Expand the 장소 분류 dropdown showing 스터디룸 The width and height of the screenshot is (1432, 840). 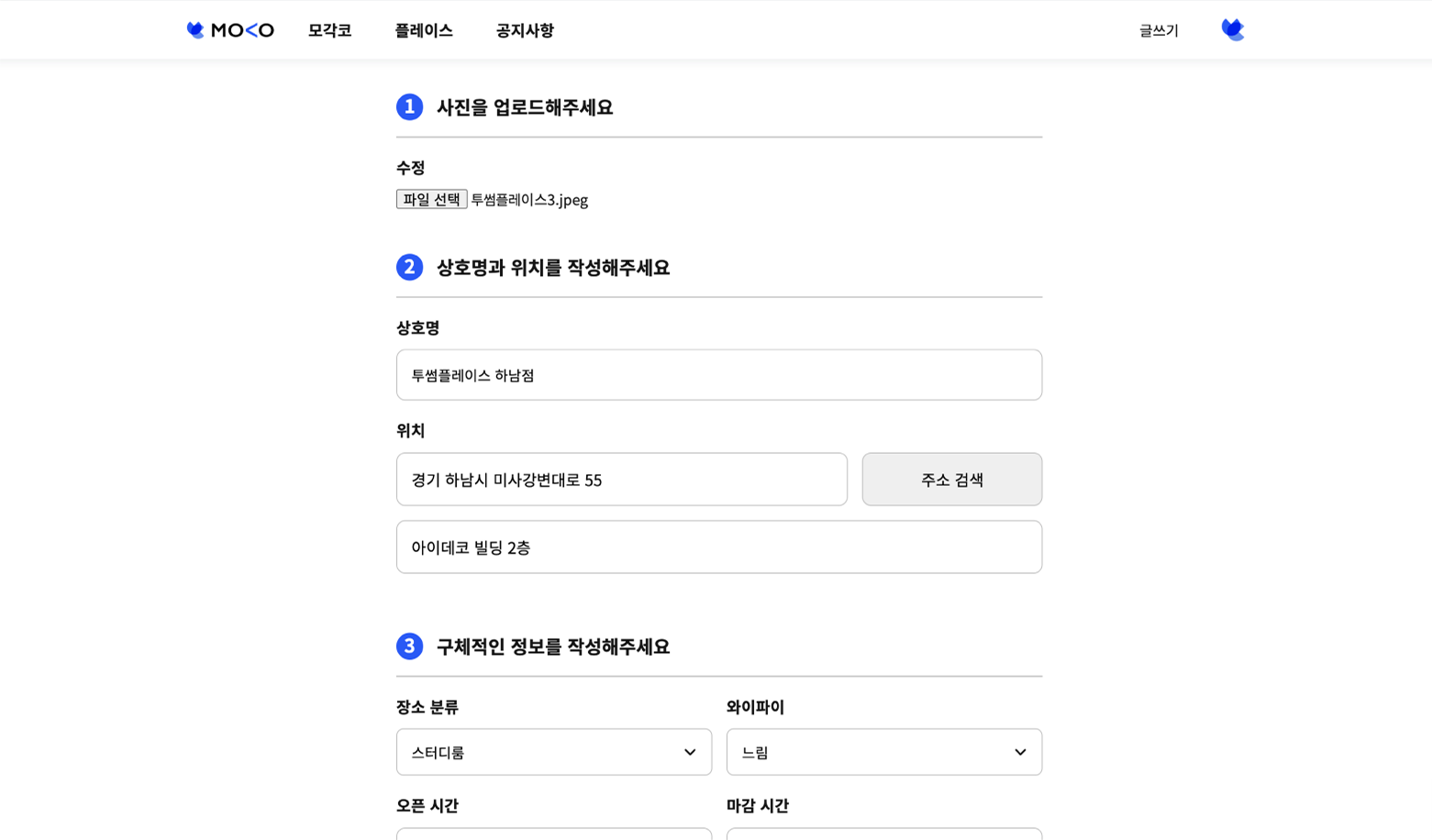553,752
